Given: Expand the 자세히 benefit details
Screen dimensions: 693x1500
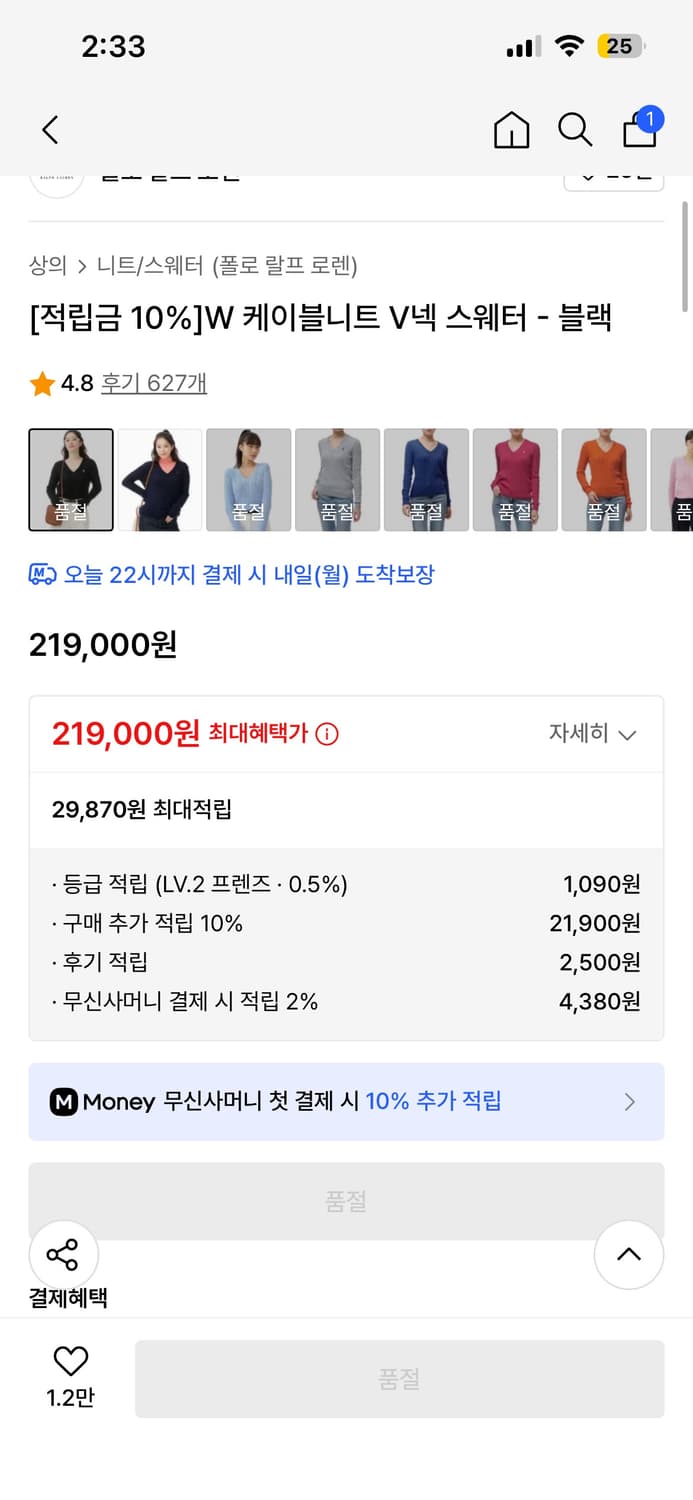Looking at the screenshot, I should pyautogui.click(x=590, y=733).
